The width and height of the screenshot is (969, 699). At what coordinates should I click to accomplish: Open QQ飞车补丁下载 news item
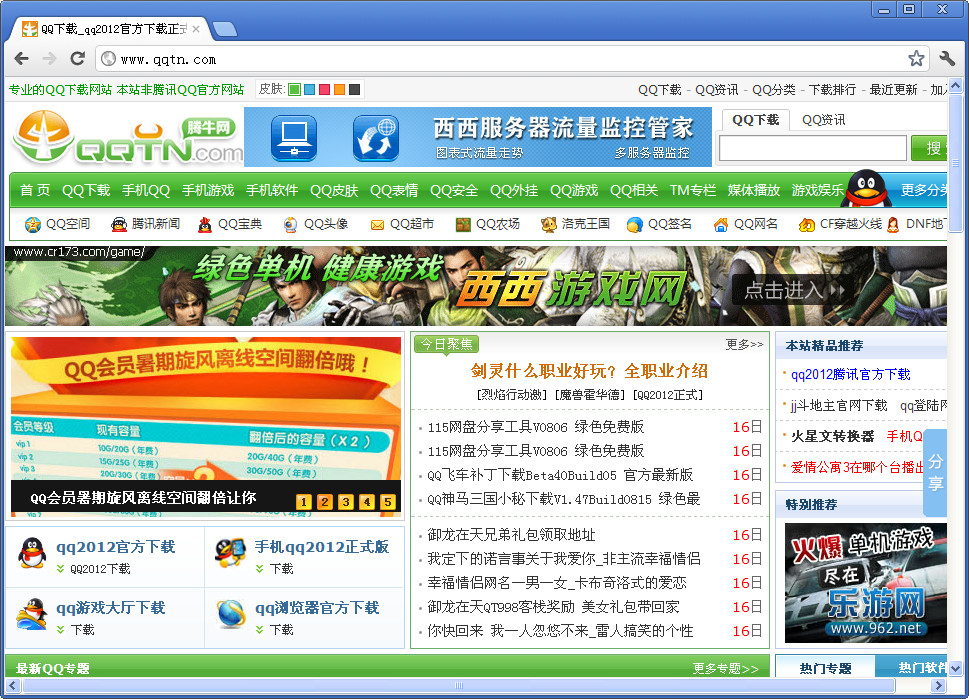tap(560, 475)
